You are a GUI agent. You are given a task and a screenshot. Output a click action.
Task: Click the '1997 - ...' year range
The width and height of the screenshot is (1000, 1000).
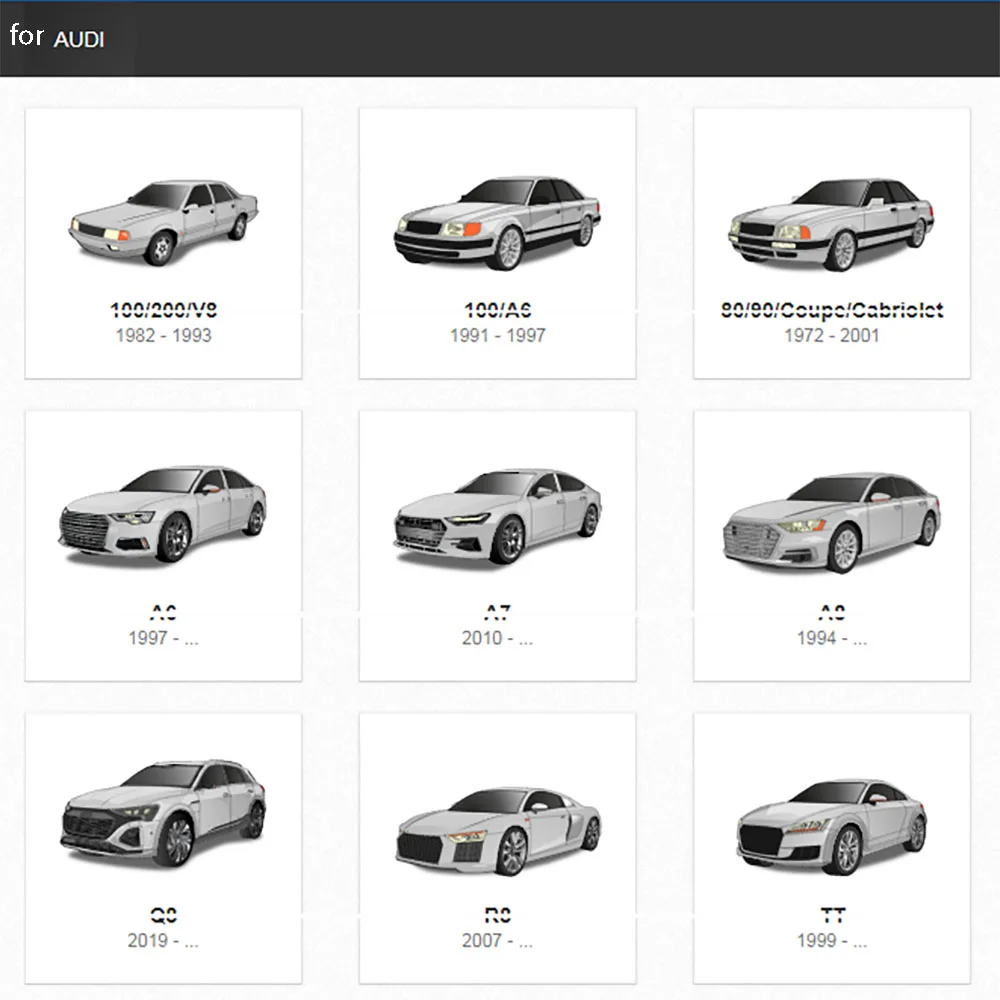tap(163, 638)
